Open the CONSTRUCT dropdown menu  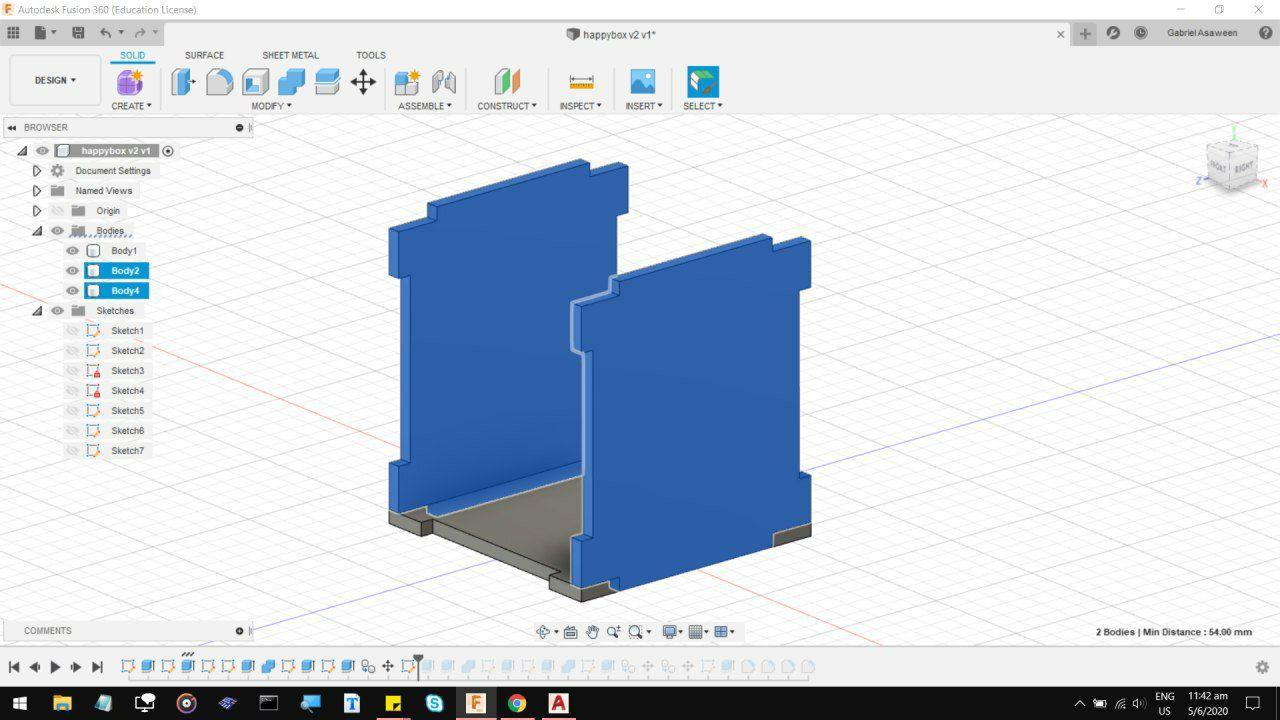[x=507, y=106]
